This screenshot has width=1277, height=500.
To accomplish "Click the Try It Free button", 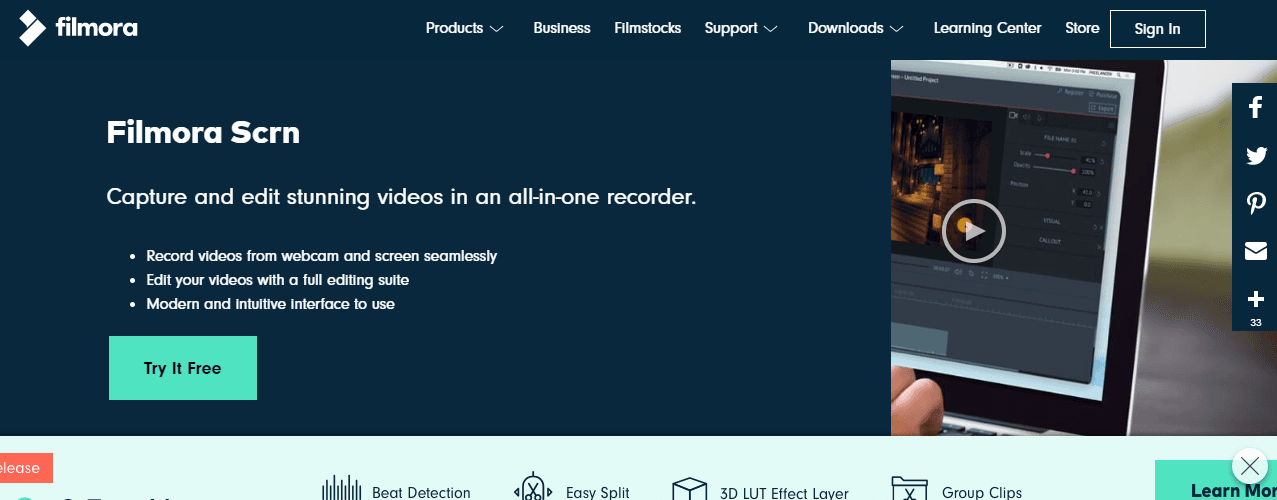I will point(183,368).
